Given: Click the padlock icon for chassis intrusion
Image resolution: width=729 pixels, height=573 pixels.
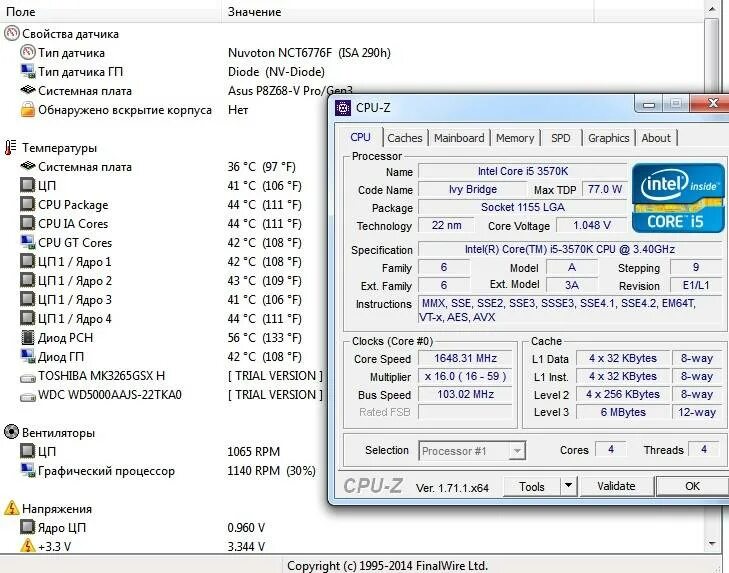Looking at the screenshot, I should tap(28, 110).
